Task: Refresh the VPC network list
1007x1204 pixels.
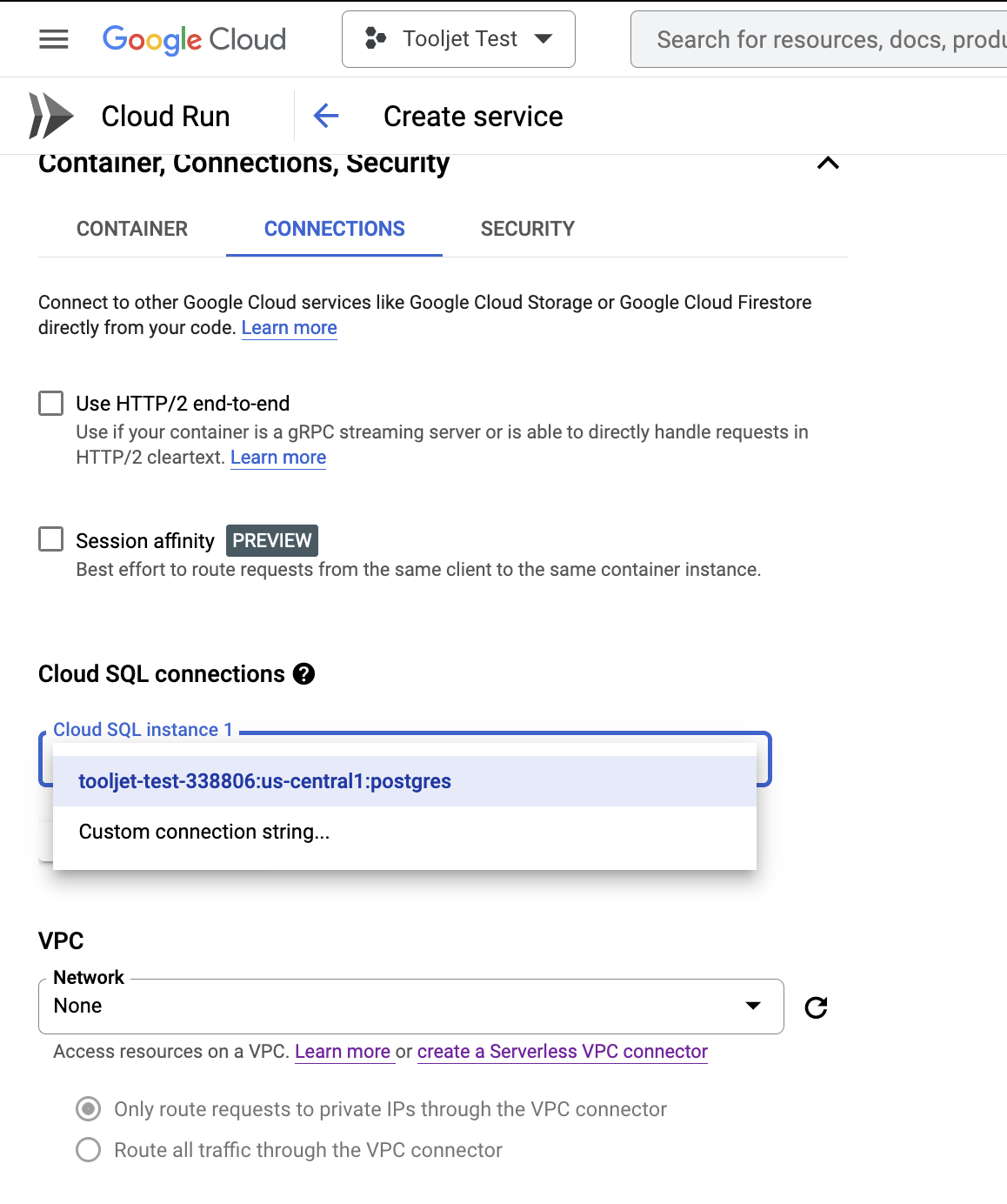Action: tap(816, 1007)
